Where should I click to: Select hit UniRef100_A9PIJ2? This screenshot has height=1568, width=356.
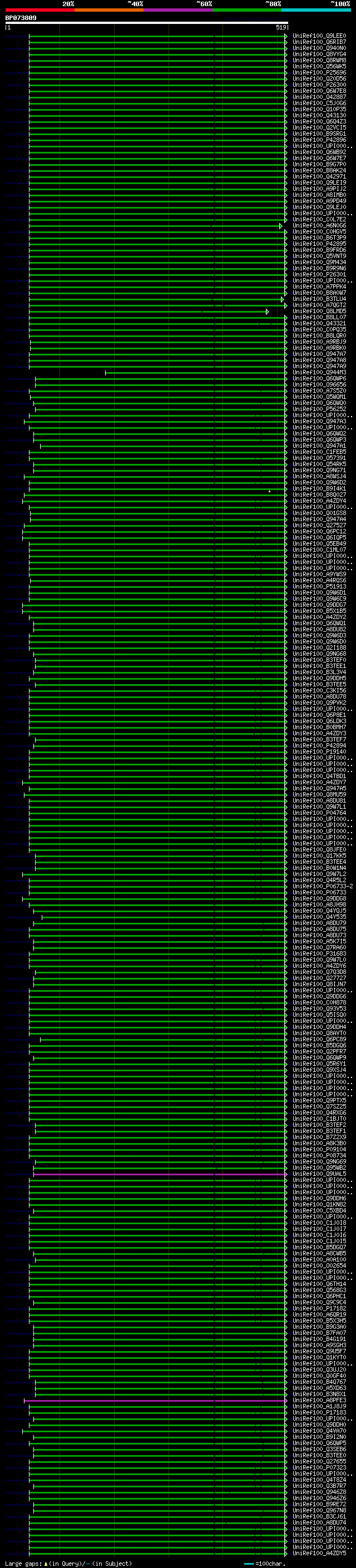tap(319, 189)
